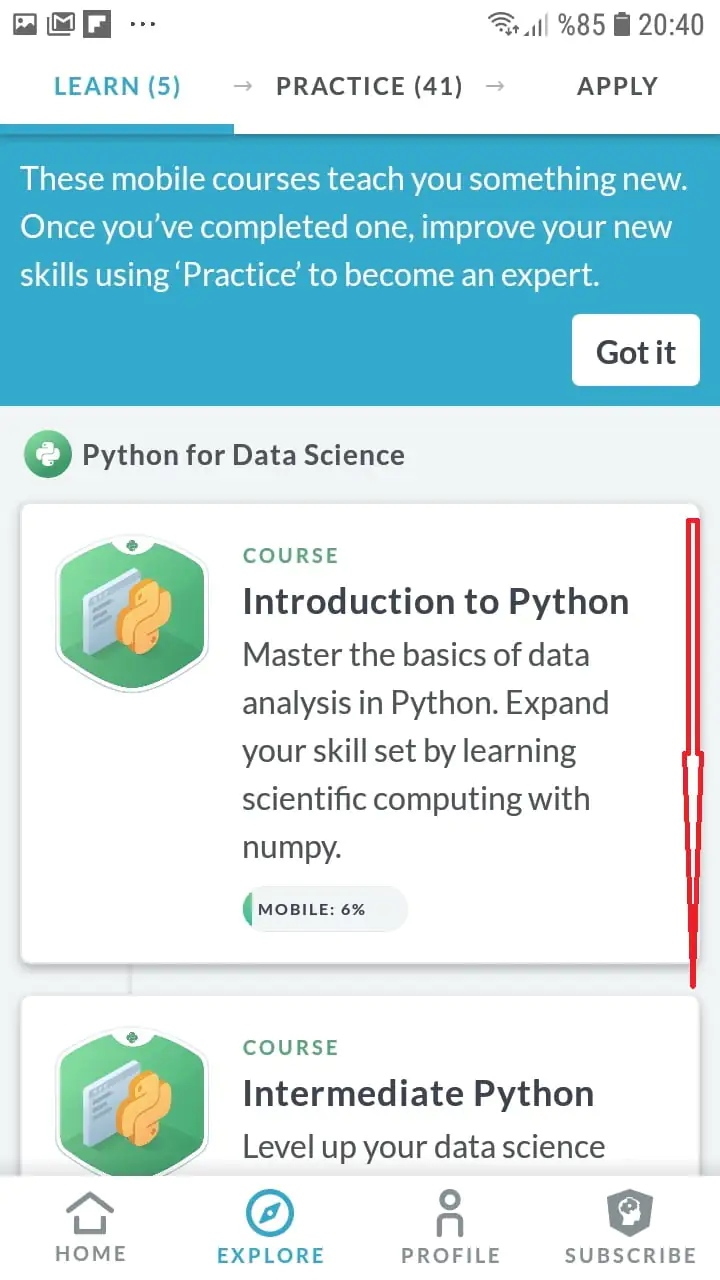
Task: Open Subscribe shield icon
Action: click(x=630, y=1213)
